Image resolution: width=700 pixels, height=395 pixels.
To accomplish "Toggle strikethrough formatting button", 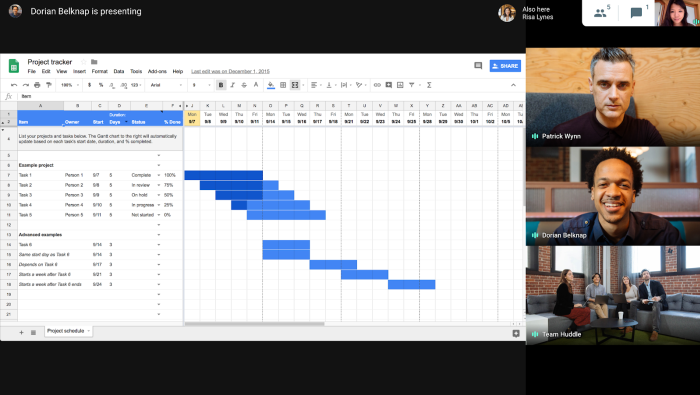I will [x=244, y=85].
